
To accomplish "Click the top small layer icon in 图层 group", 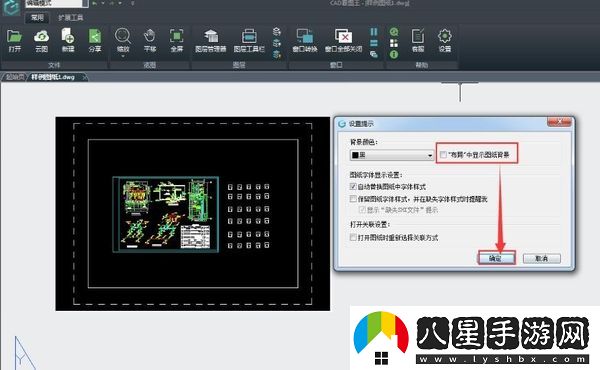I will click(x=277, y=31).
